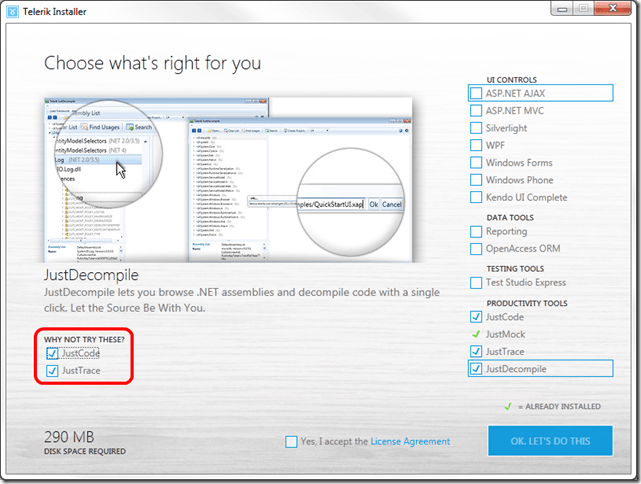This screenshot has width=641, height=484.
Task: Click the JustMock label
Action: point(505,334)
